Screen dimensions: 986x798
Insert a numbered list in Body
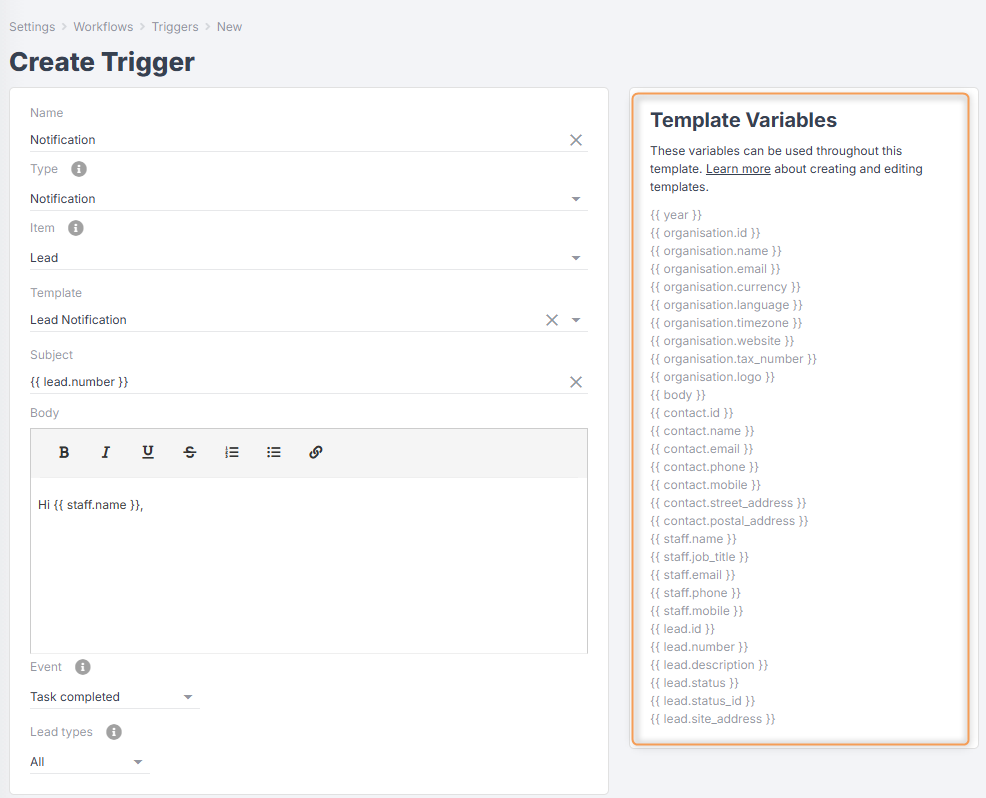pos(232,452)
